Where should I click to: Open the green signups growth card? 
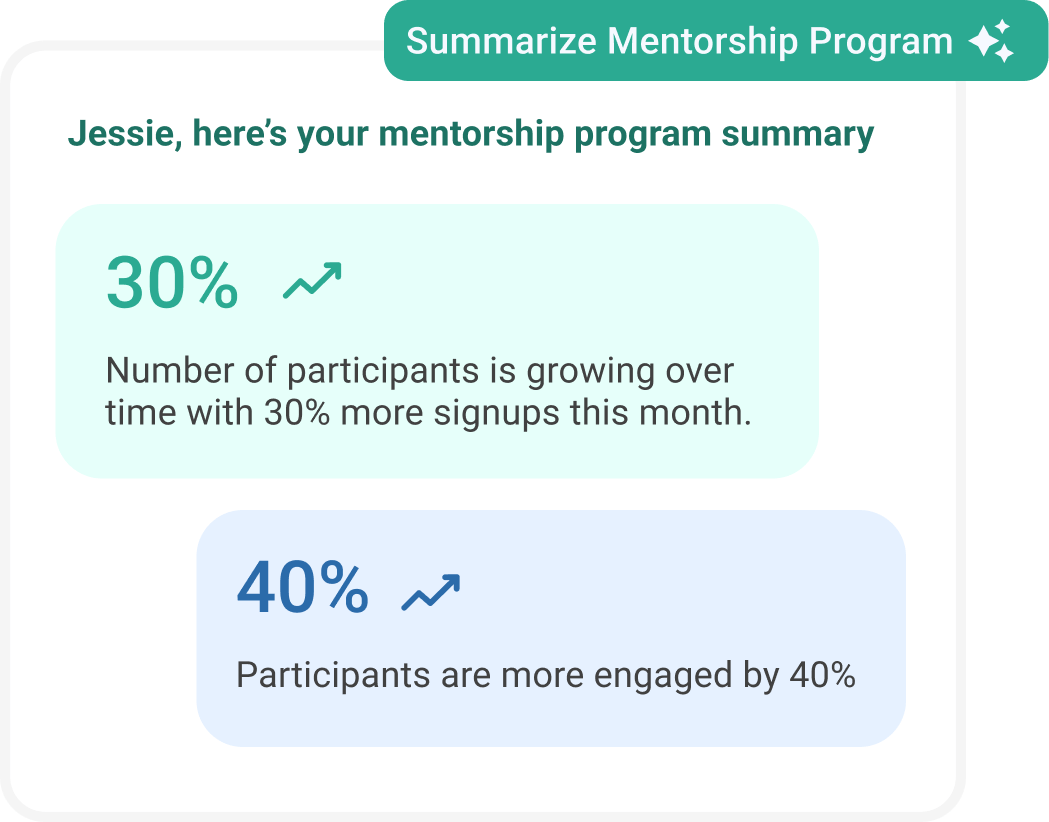[438, 341]
